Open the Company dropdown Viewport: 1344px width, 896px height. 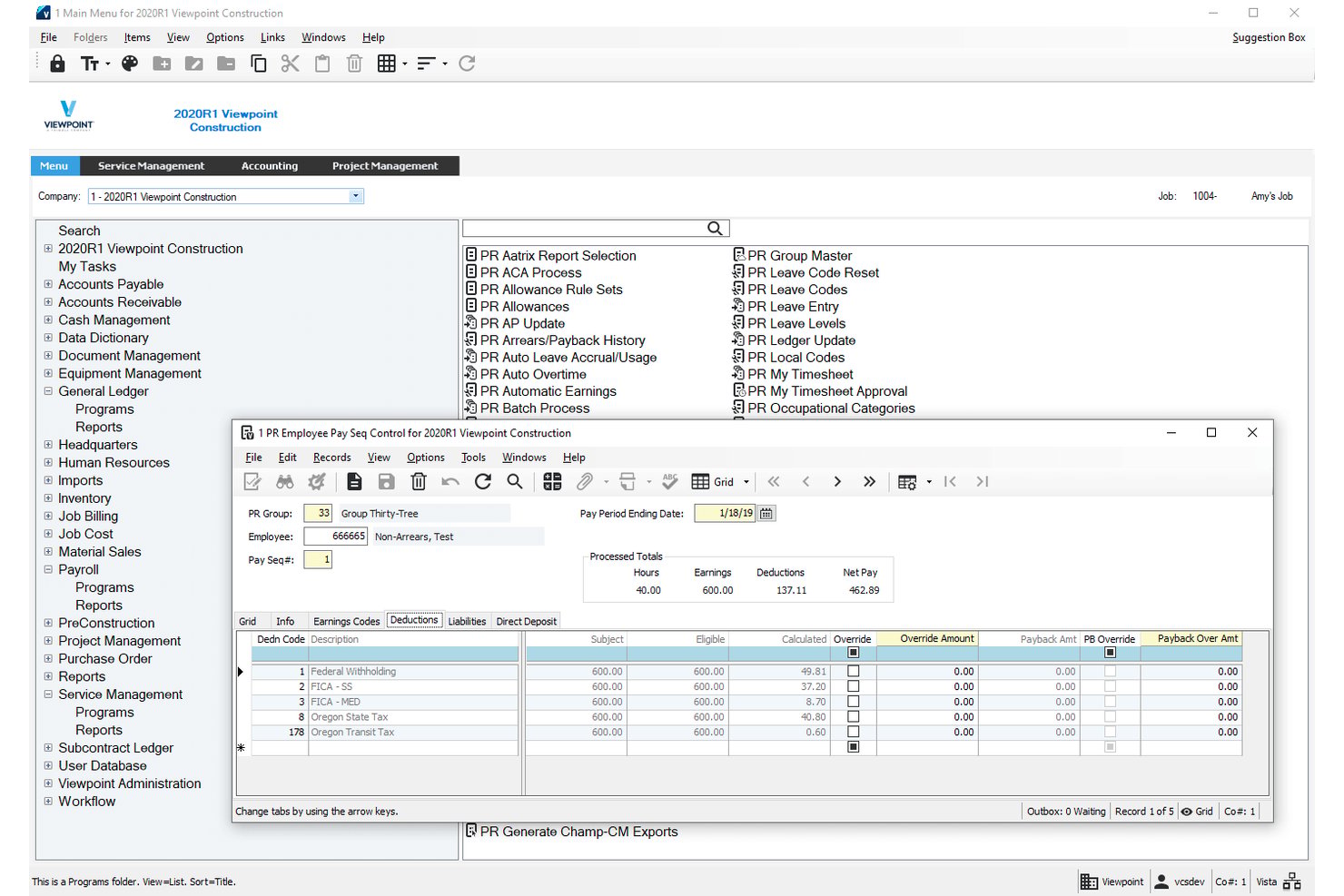(x=356, y=196)
